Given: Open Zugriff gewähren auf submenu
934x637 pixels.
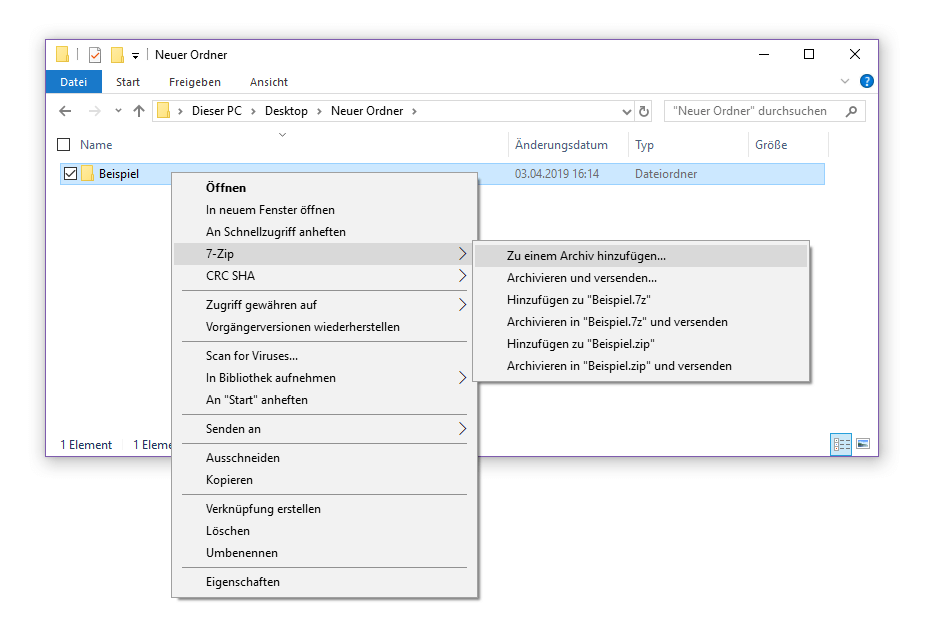Looking at the screenshot, I should pos(325,305).
